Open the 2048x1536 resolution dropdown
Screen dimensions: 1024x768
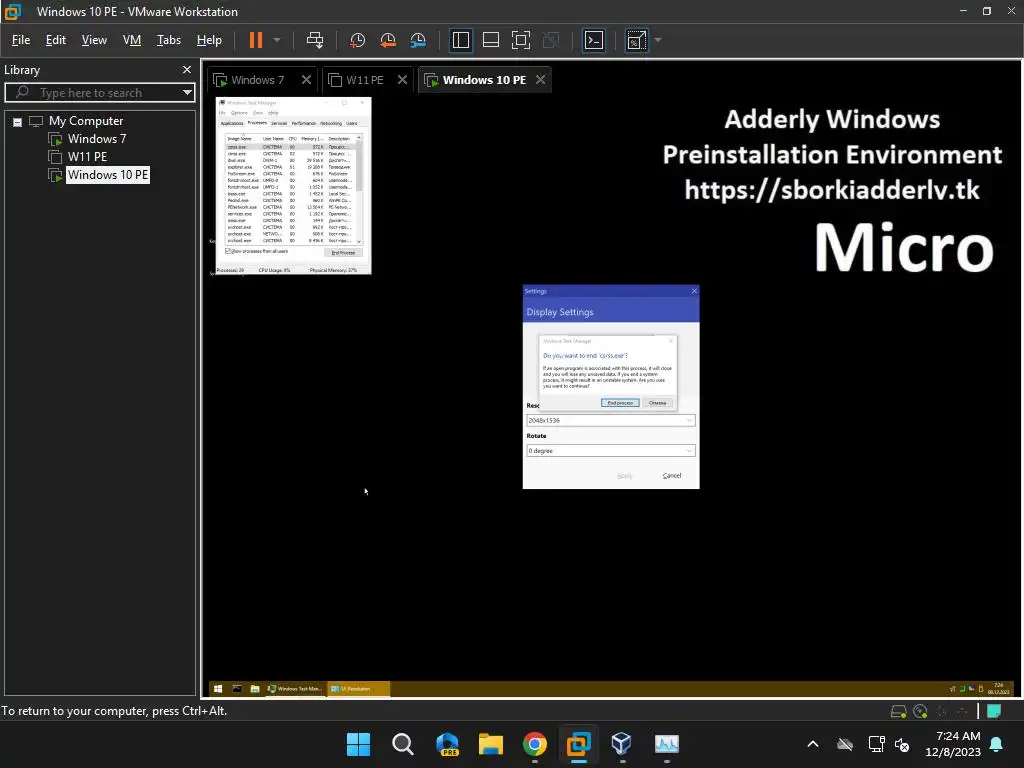[611, 421]
